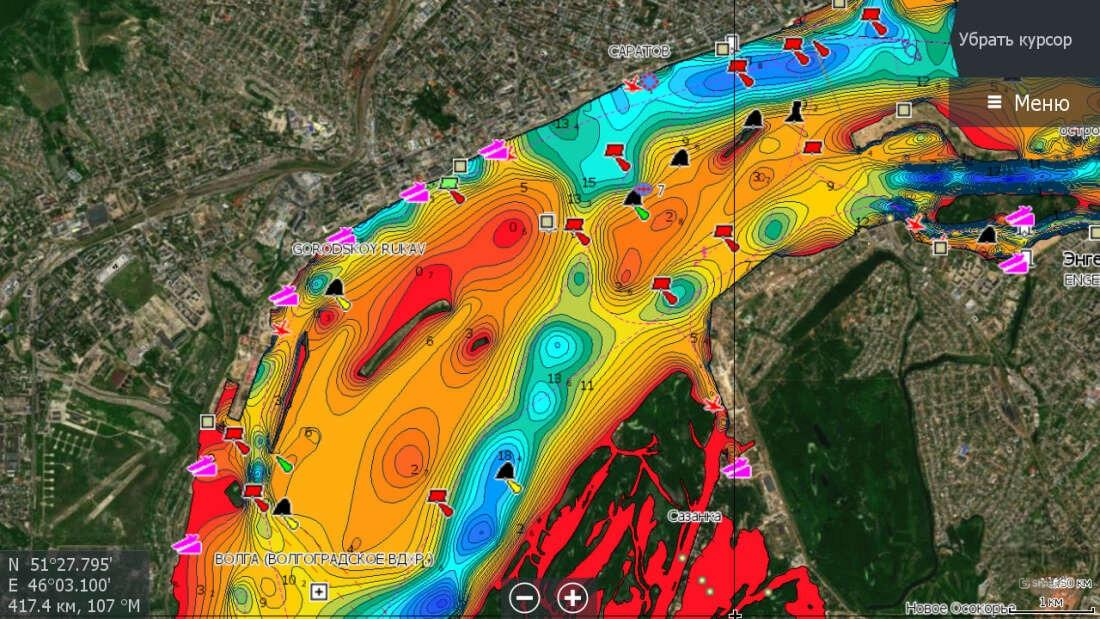Viewport: 1100px width, 619px height.
Task: Select square marker right of the 0 depth shoal
Action: tap(547, 222)
